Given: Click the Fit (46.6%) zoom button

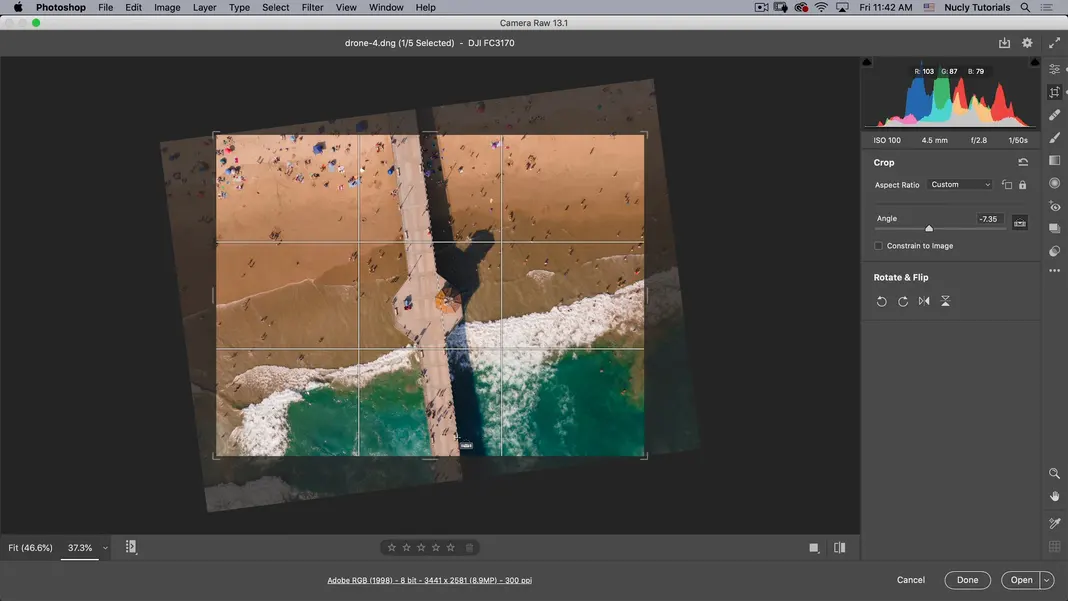Looking at the screenshot, I should pyautogui.click(x=30, y=548).
